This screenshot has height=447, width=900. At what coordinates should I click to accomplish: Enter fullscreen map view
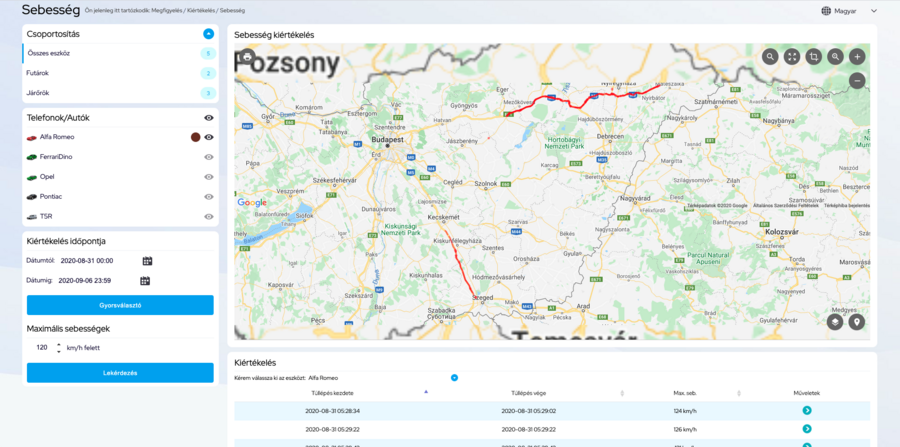(792, 57)
